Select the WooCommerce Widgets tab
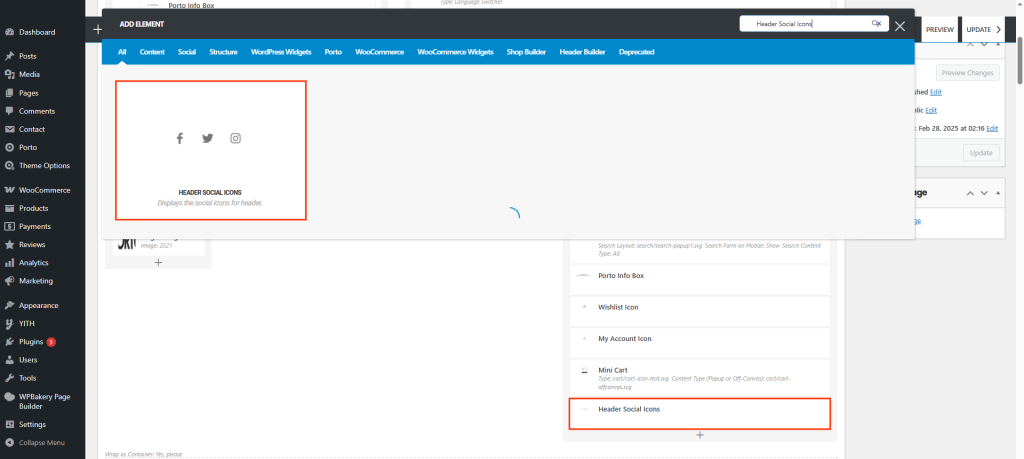 tap(455, 51)
